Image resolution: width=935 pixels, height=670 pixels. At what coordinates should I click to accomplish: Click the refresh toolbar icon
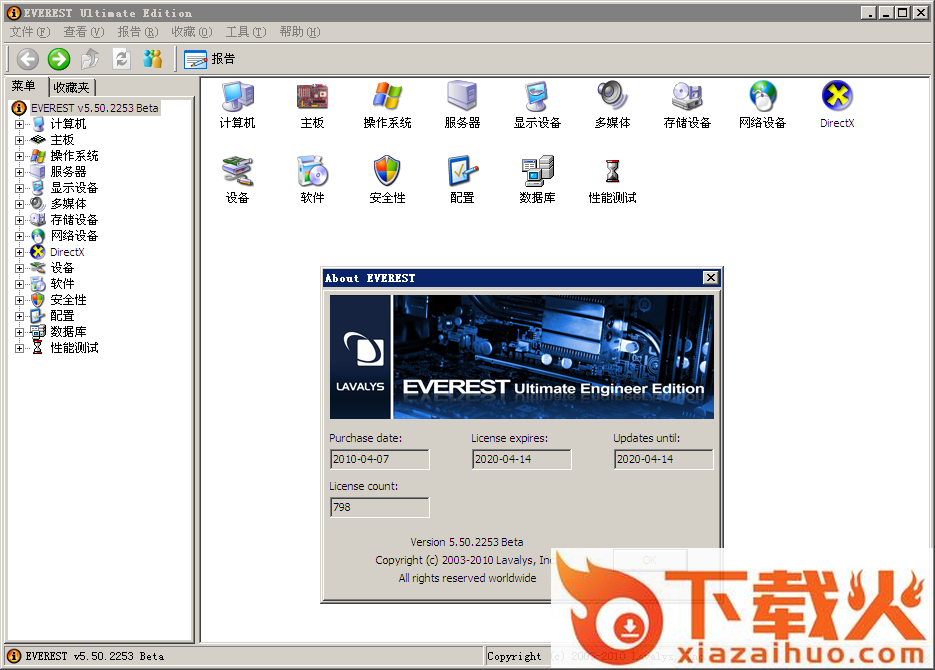tap(121, 59)
